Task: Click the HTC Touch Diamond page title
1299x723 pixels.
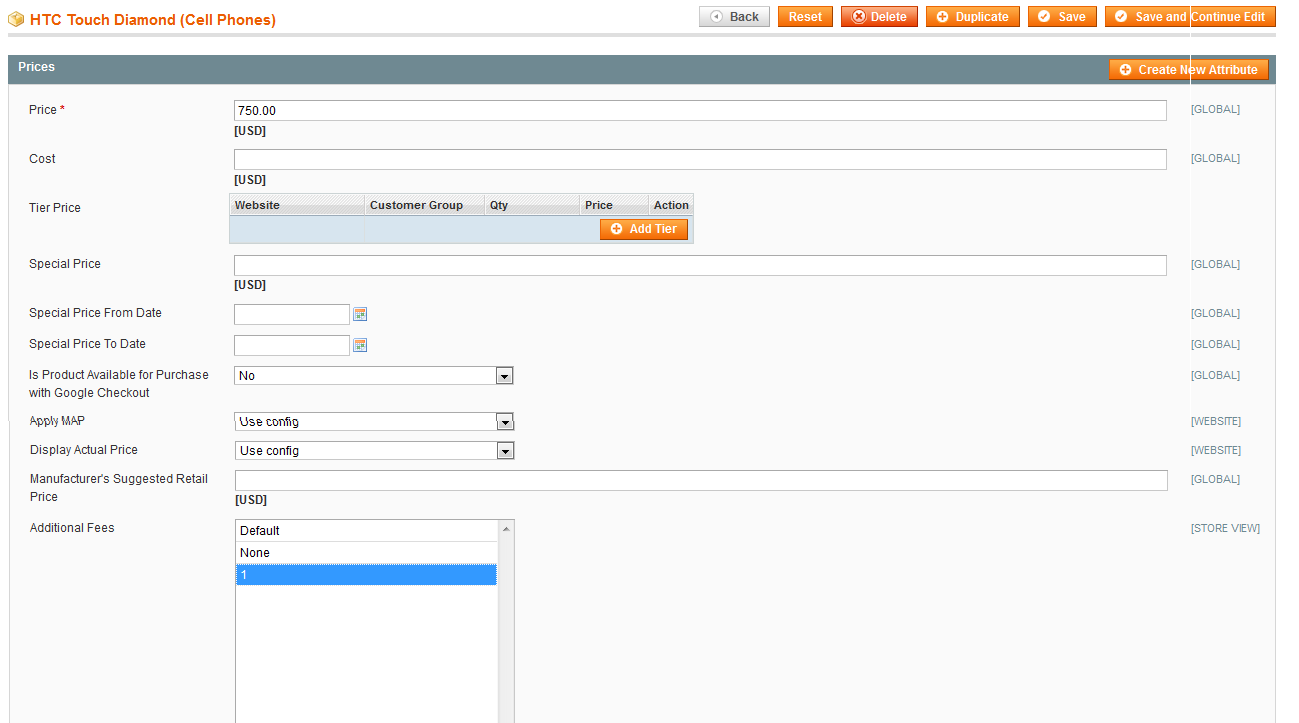Action: pos(152,20)
